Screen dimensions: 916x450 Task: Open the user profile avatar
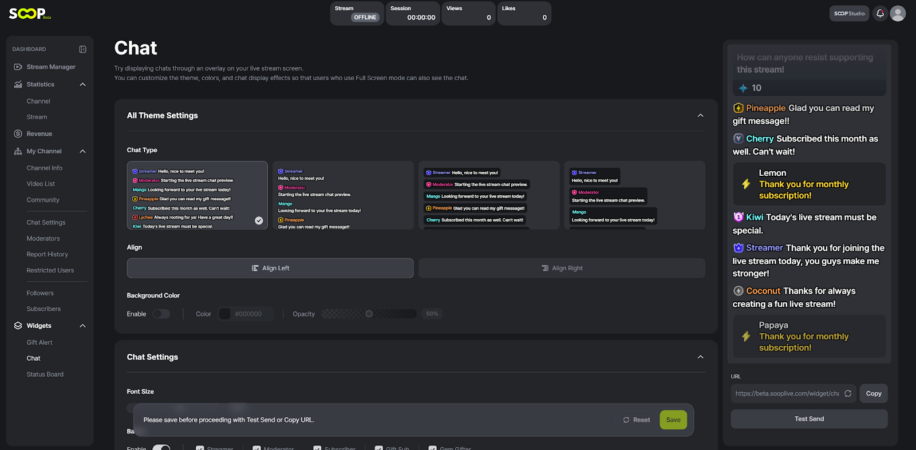[897, 13]
